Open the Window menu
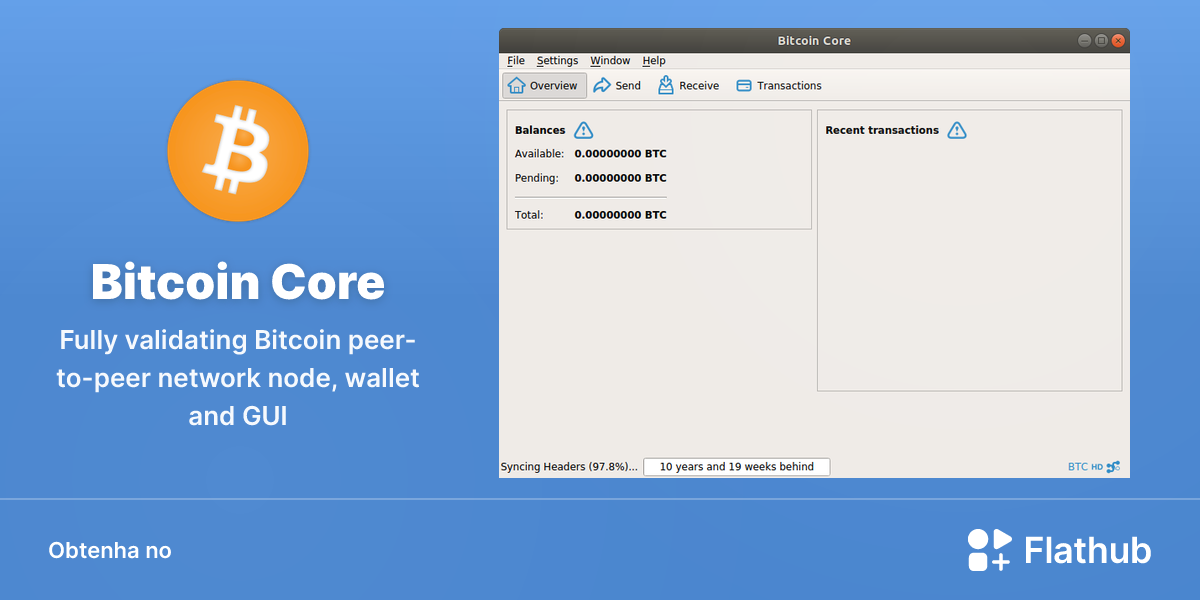Image resolution: width=1200 pixels, height=600 pixels. coord(610,60)
